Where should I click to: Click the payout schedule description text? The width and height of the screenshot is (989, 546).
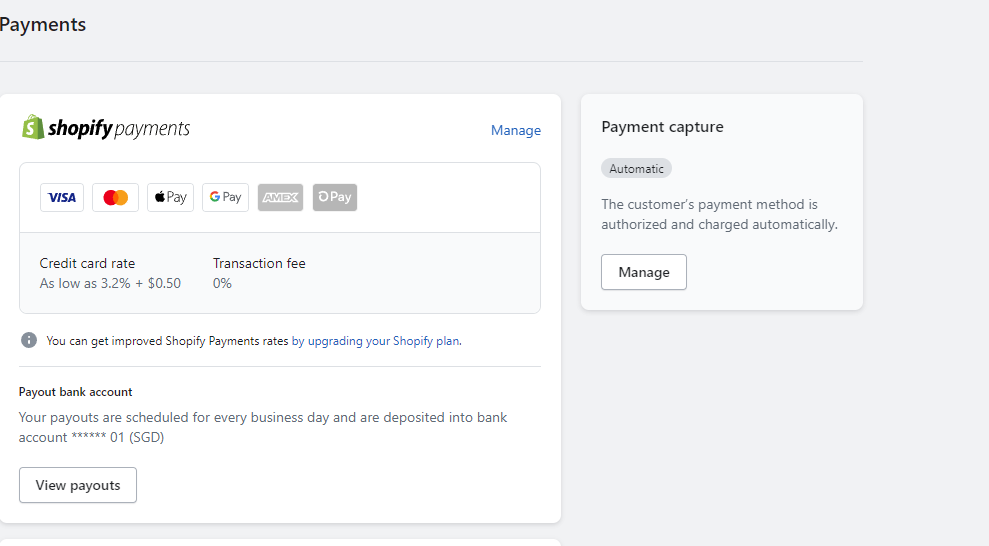coord(263,427)
